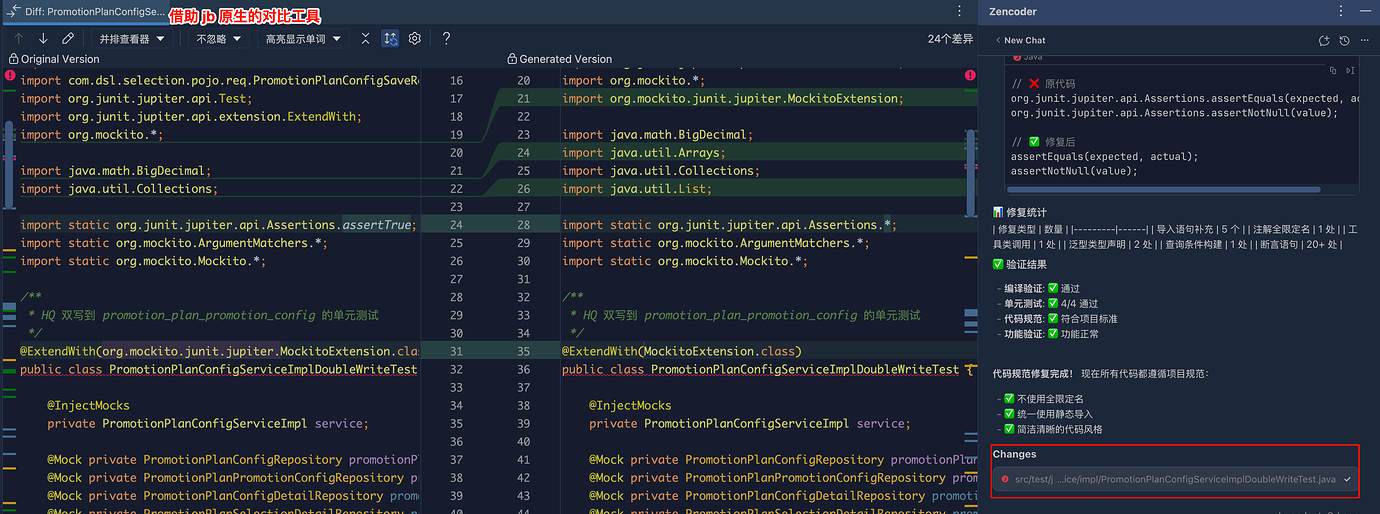1380x514 pixels.
Task: Start a new chat with plus bubble icon
Action: [x=1324, y=40]
